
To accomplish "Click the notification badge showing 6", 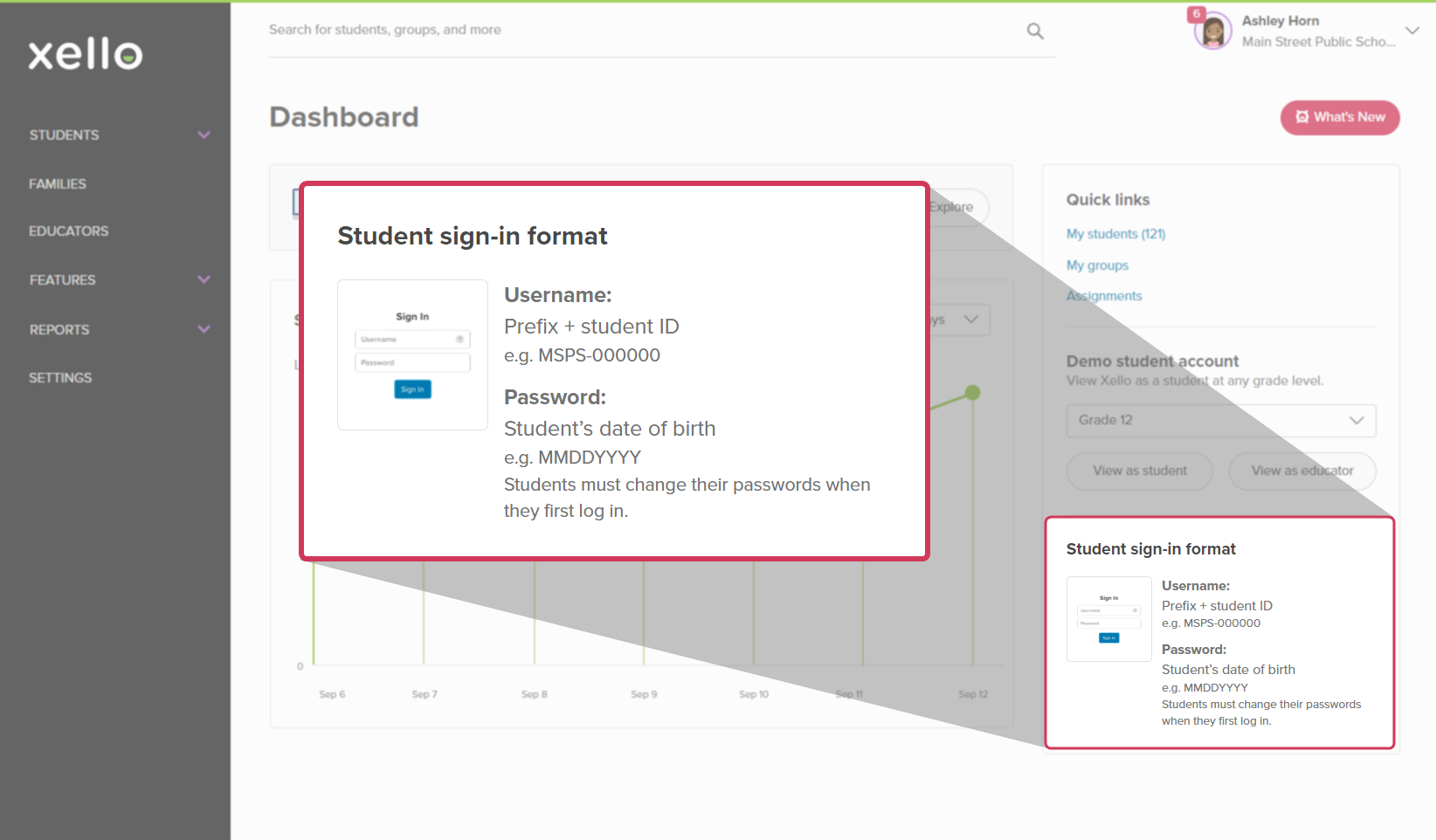I will click(x=1196, y=14).
